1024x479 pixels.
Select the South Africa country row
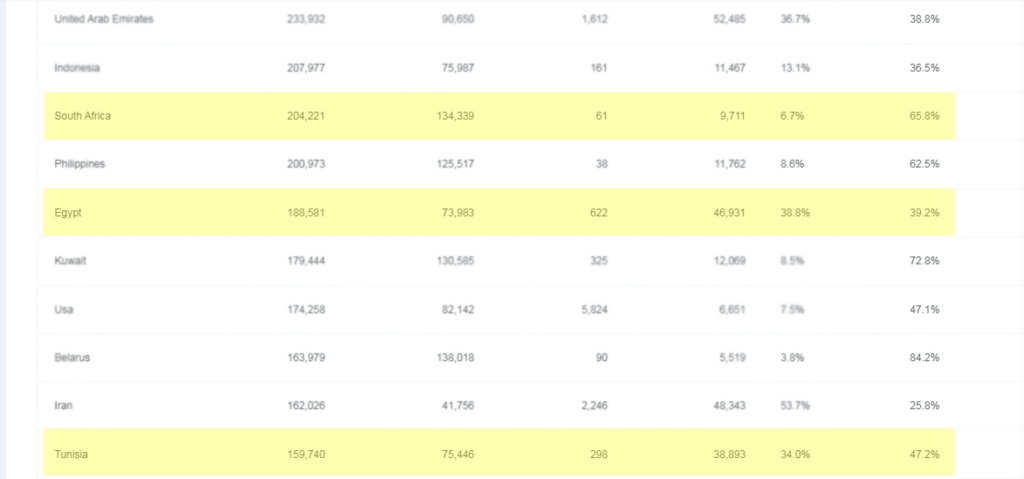pyautogui.click(x=500, y=116)
